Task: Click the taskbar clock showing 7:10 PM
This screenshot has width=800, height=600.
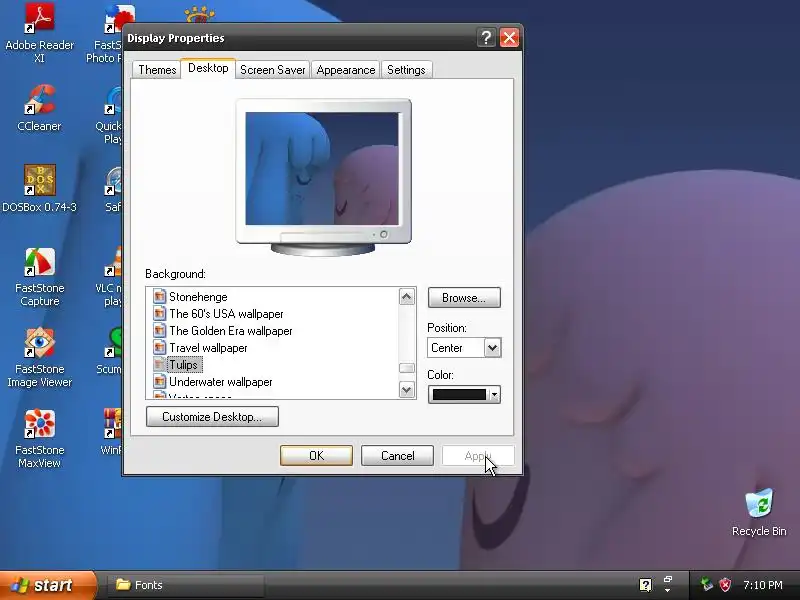Action: click(763, 585)
